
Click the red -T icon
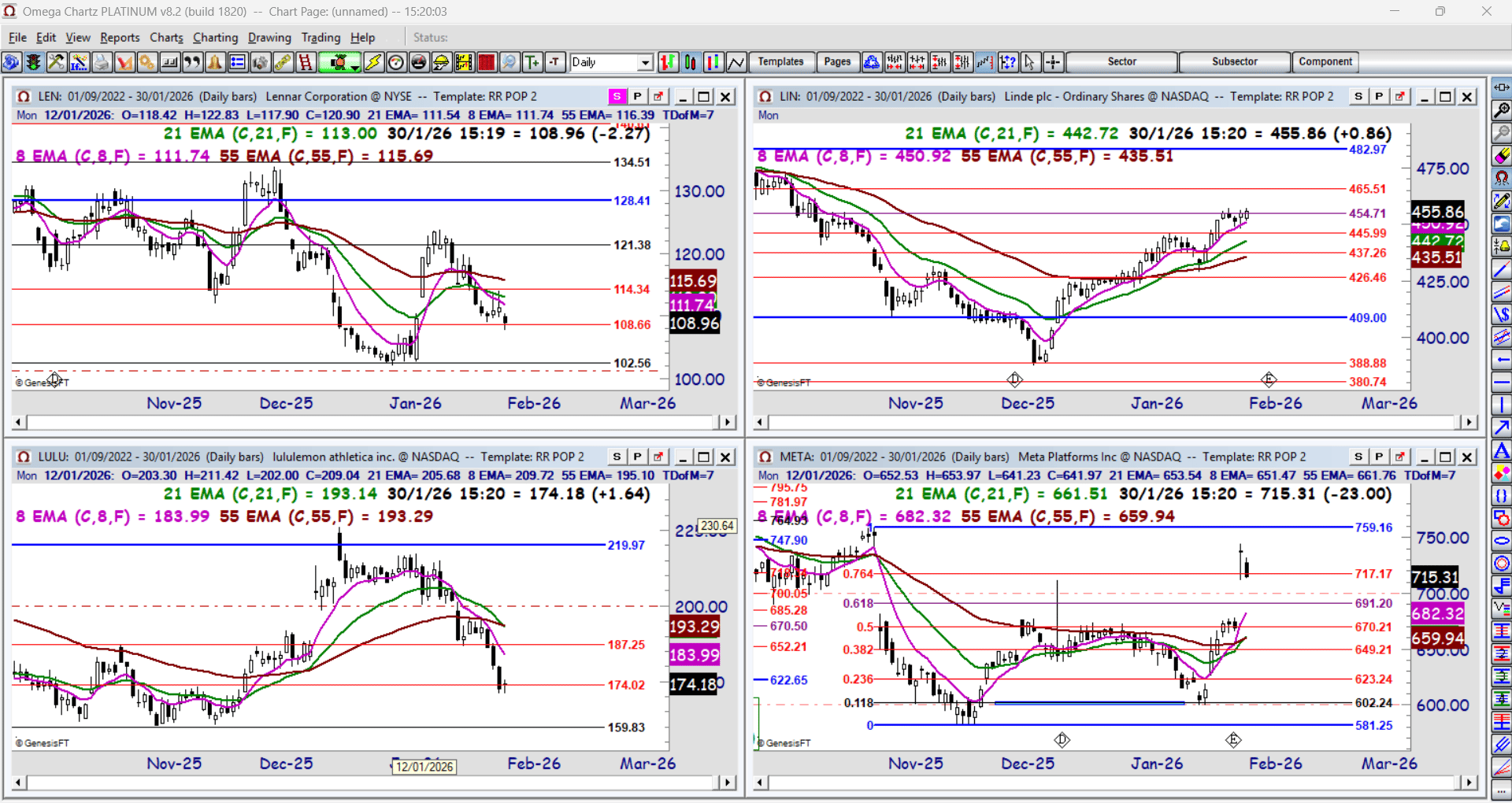pyautogui.click(x=555, y=62)
